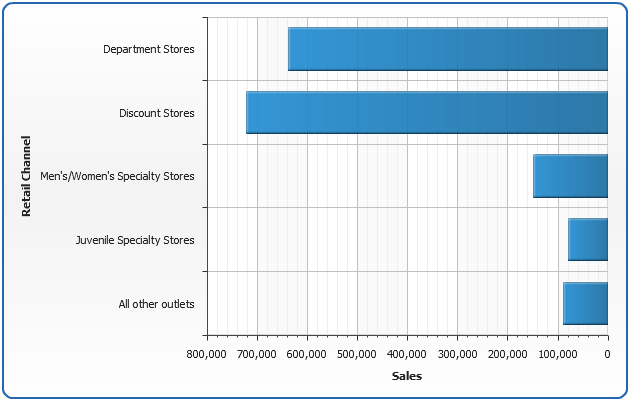Viewport: 630px width, 401px height.
Task: Select the 600,000 tick label
Action: pyautogui.click(x=307, y=354)
